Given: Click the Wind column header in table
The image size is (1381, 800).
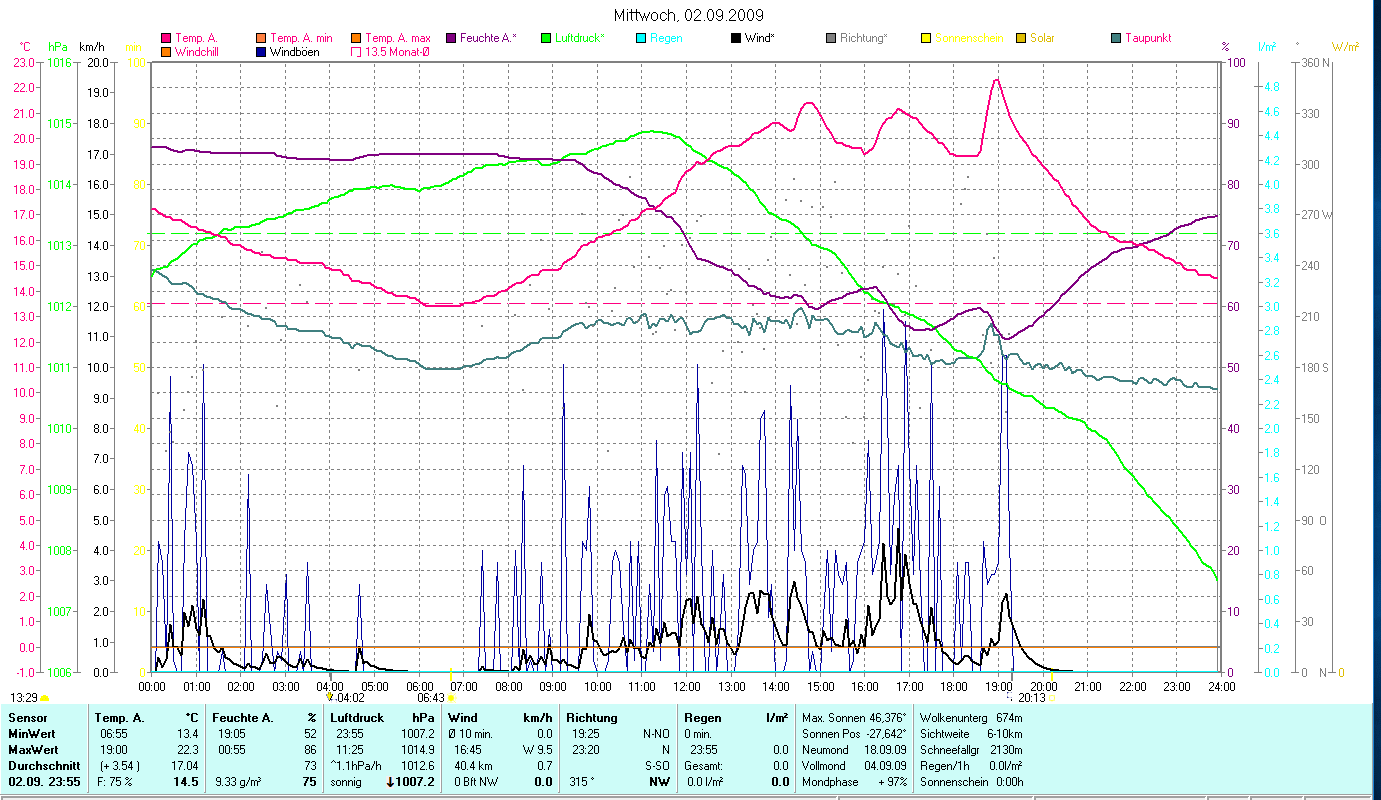Looking at the screenshot, I should pos(463,718).
